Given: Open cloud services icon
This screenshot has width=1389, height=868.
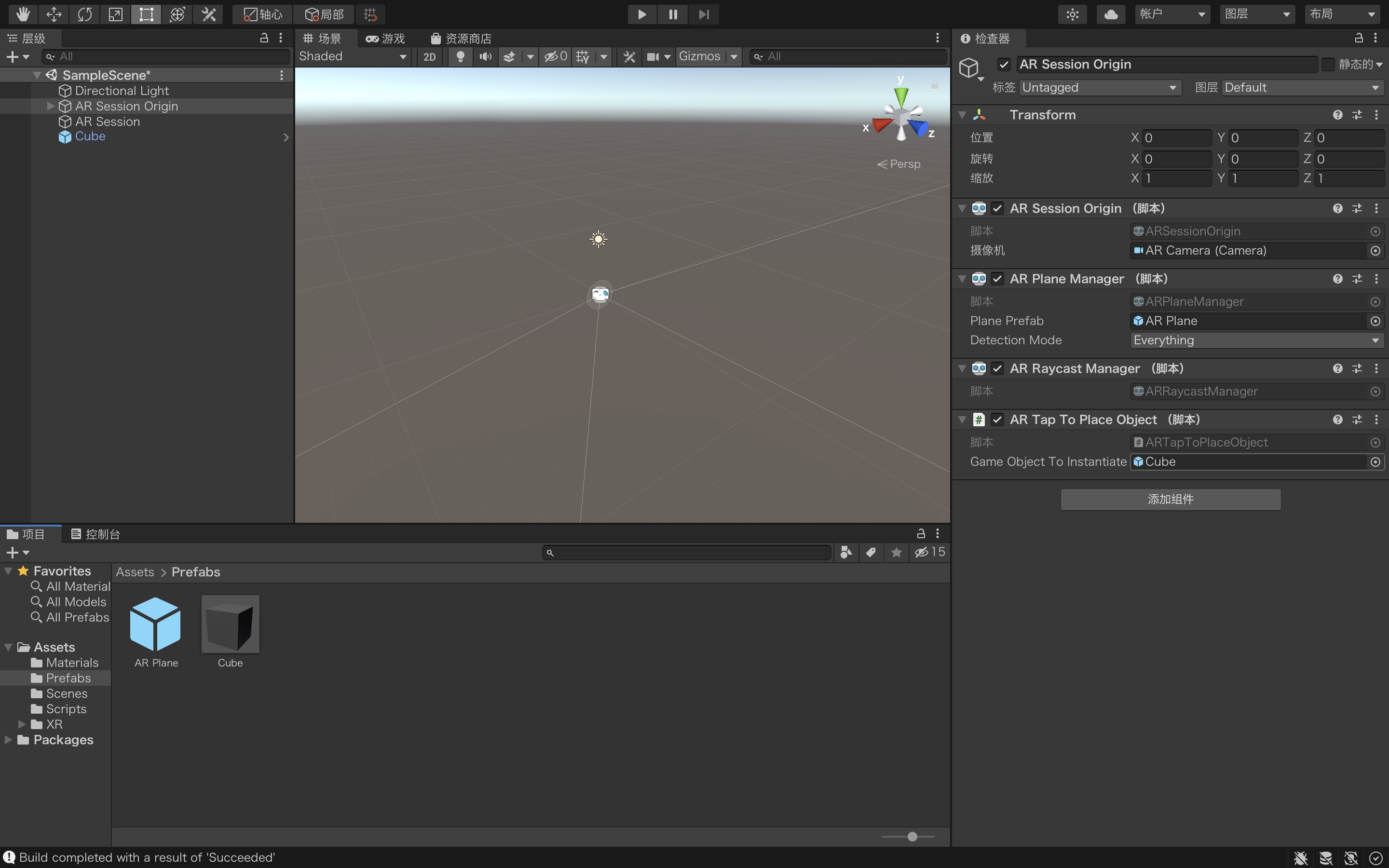Looking at the screenshot, I should (x=1111, y=14).
